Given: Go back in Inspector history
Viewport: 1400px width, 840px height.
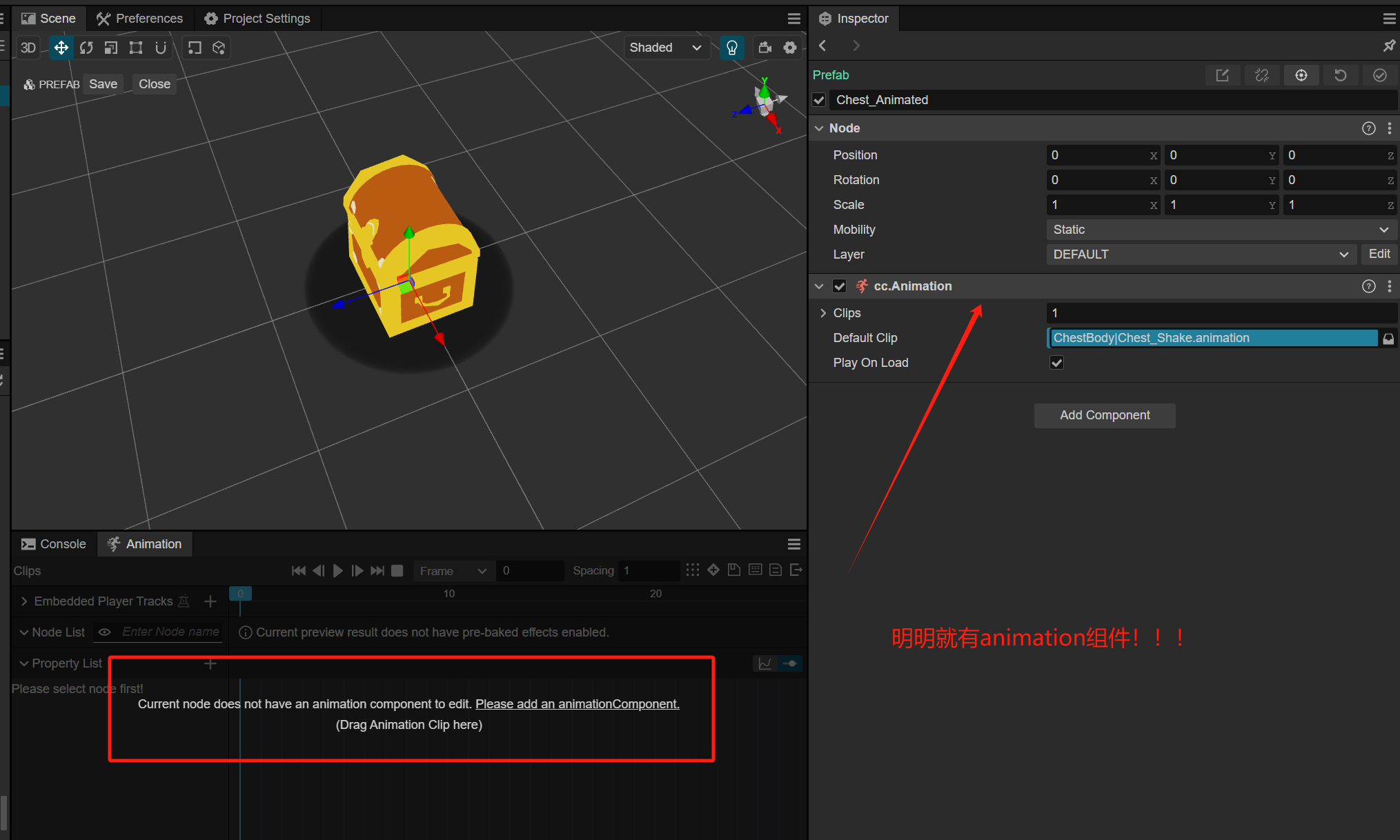Looking at the screenshot, I should click(822, 46).
